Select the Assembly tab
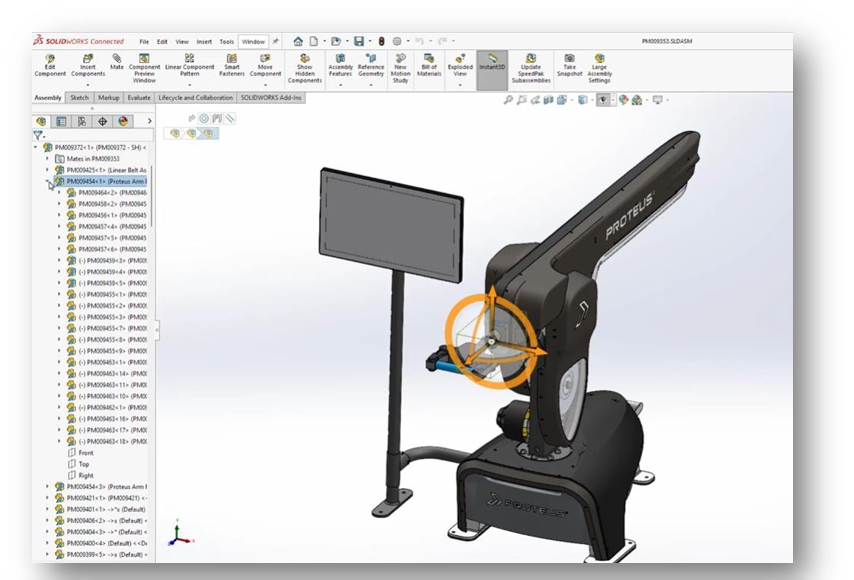The image size is (854, 580). 48,98
